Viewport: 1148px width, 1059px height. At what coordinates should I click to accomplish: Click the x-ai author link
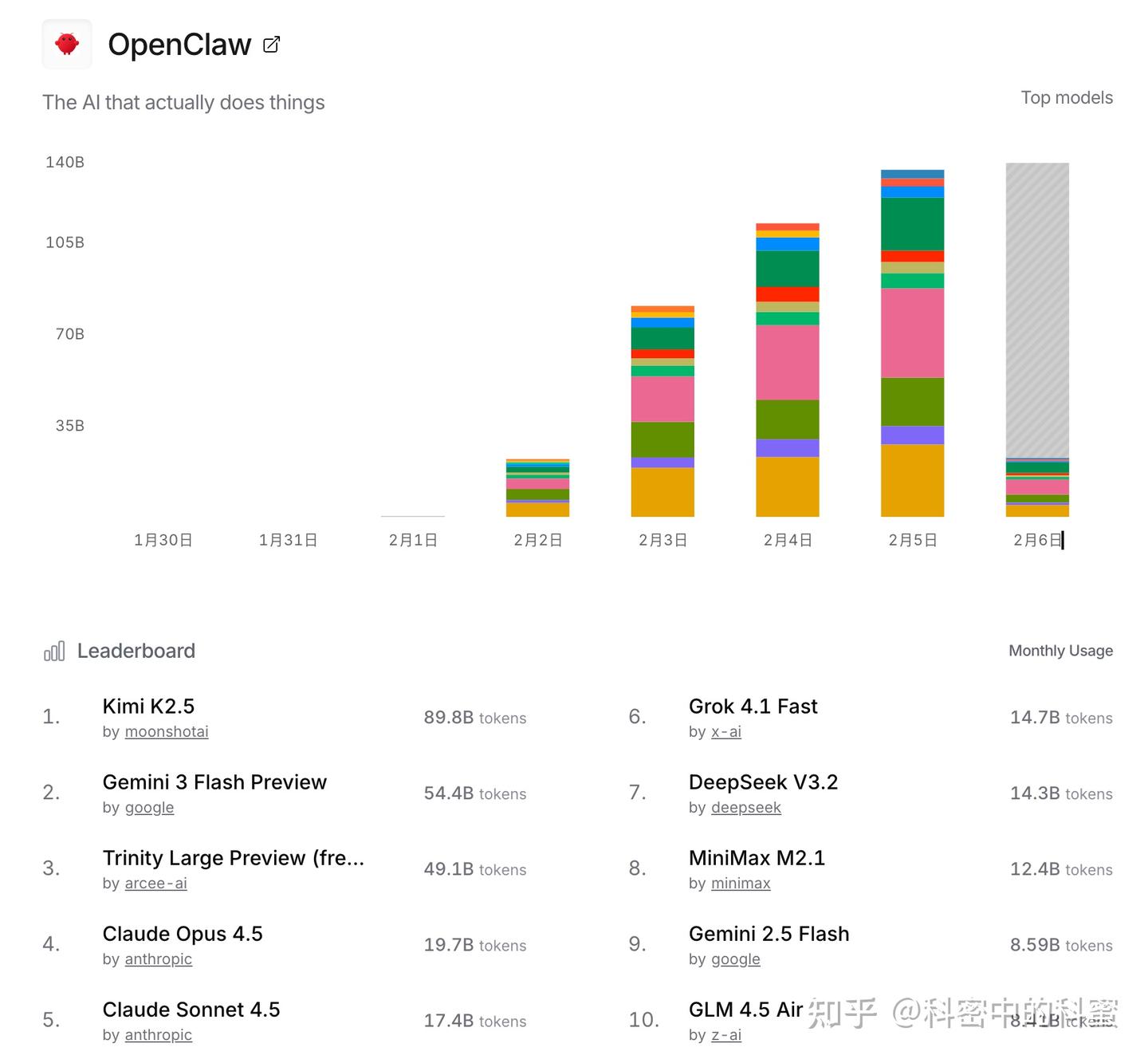click(726, 731)
